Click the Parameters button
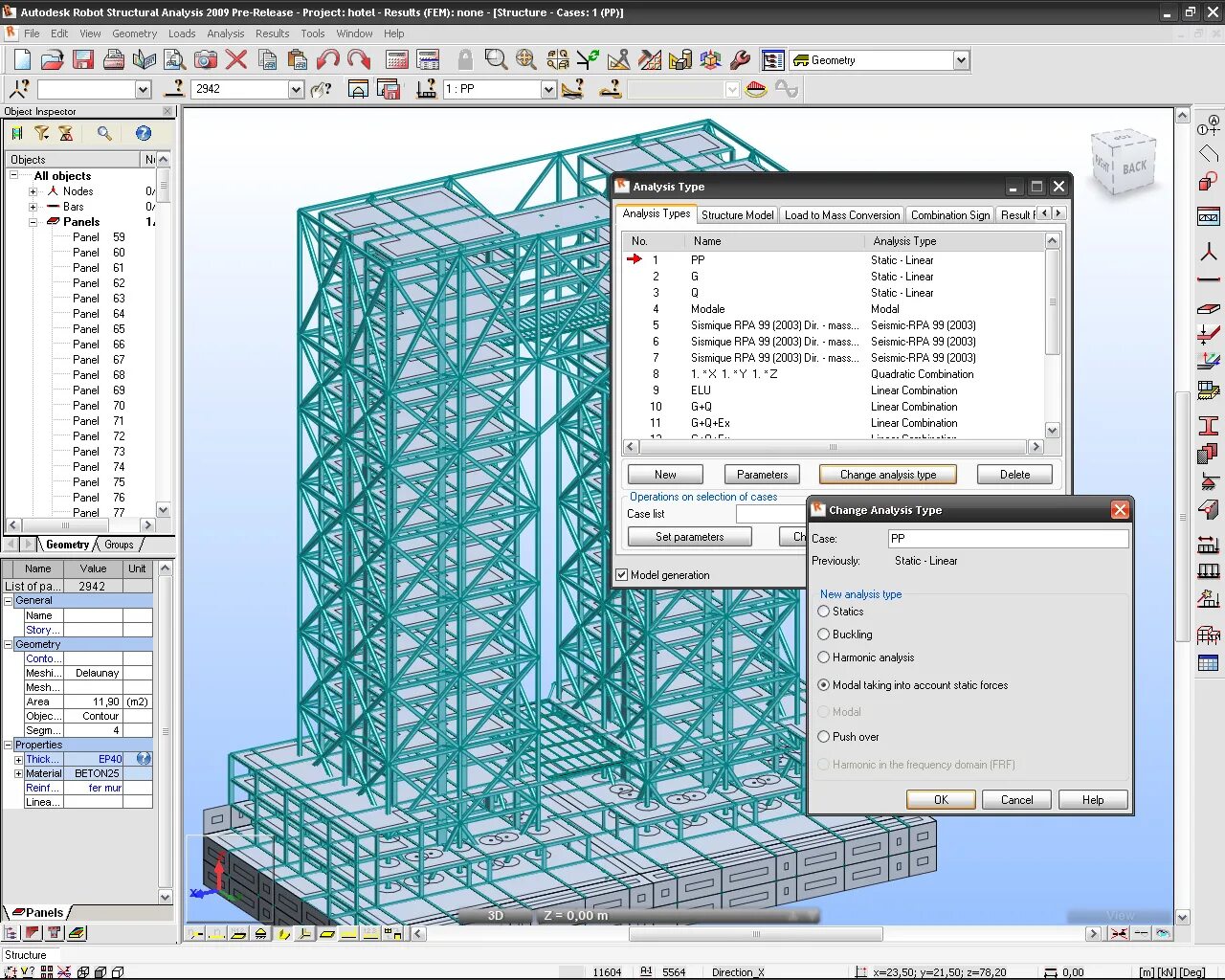 point(763,475)
